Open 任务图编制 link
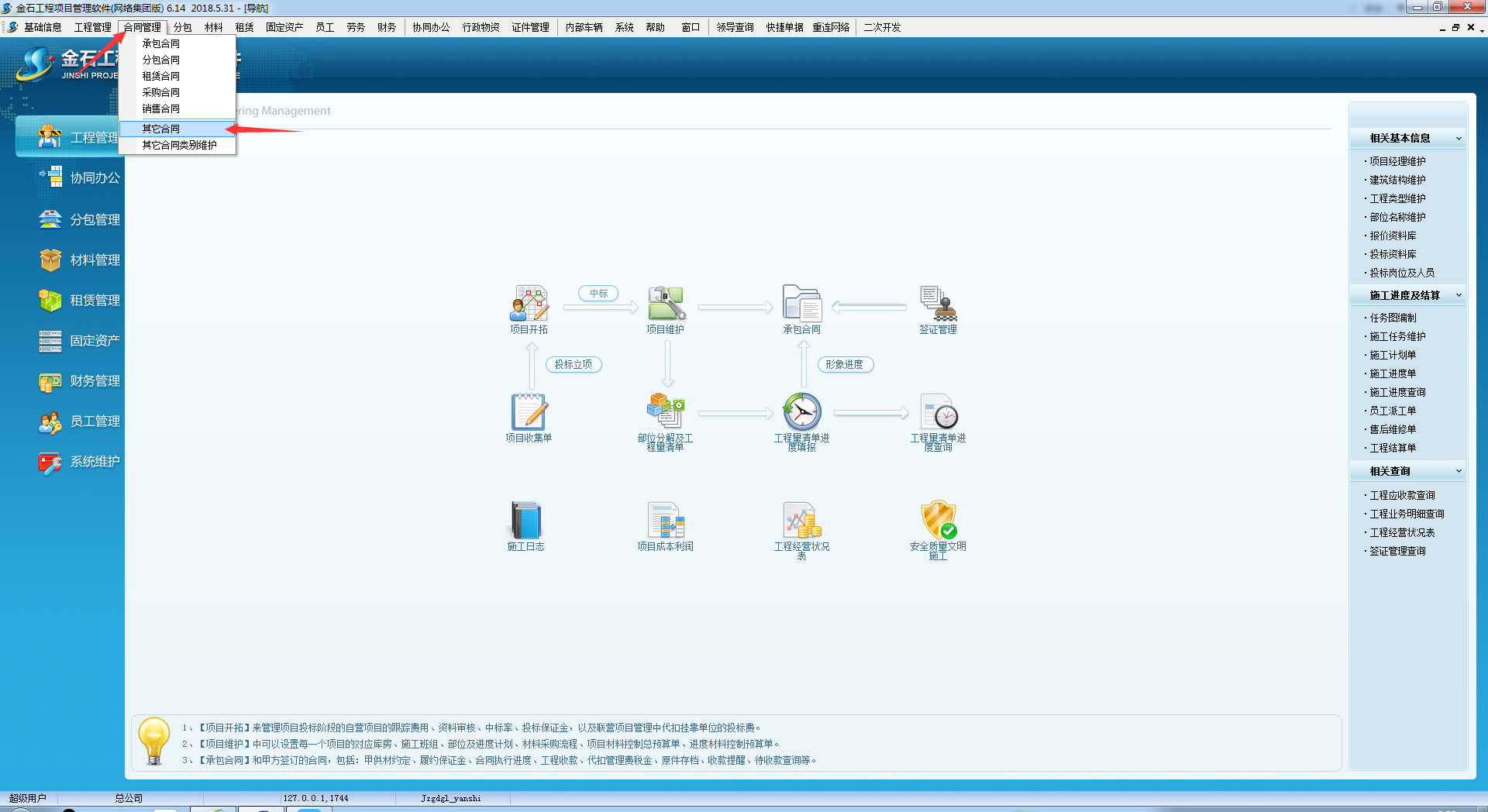Viewport: 1488px width, 812px height. [1393, 318]
